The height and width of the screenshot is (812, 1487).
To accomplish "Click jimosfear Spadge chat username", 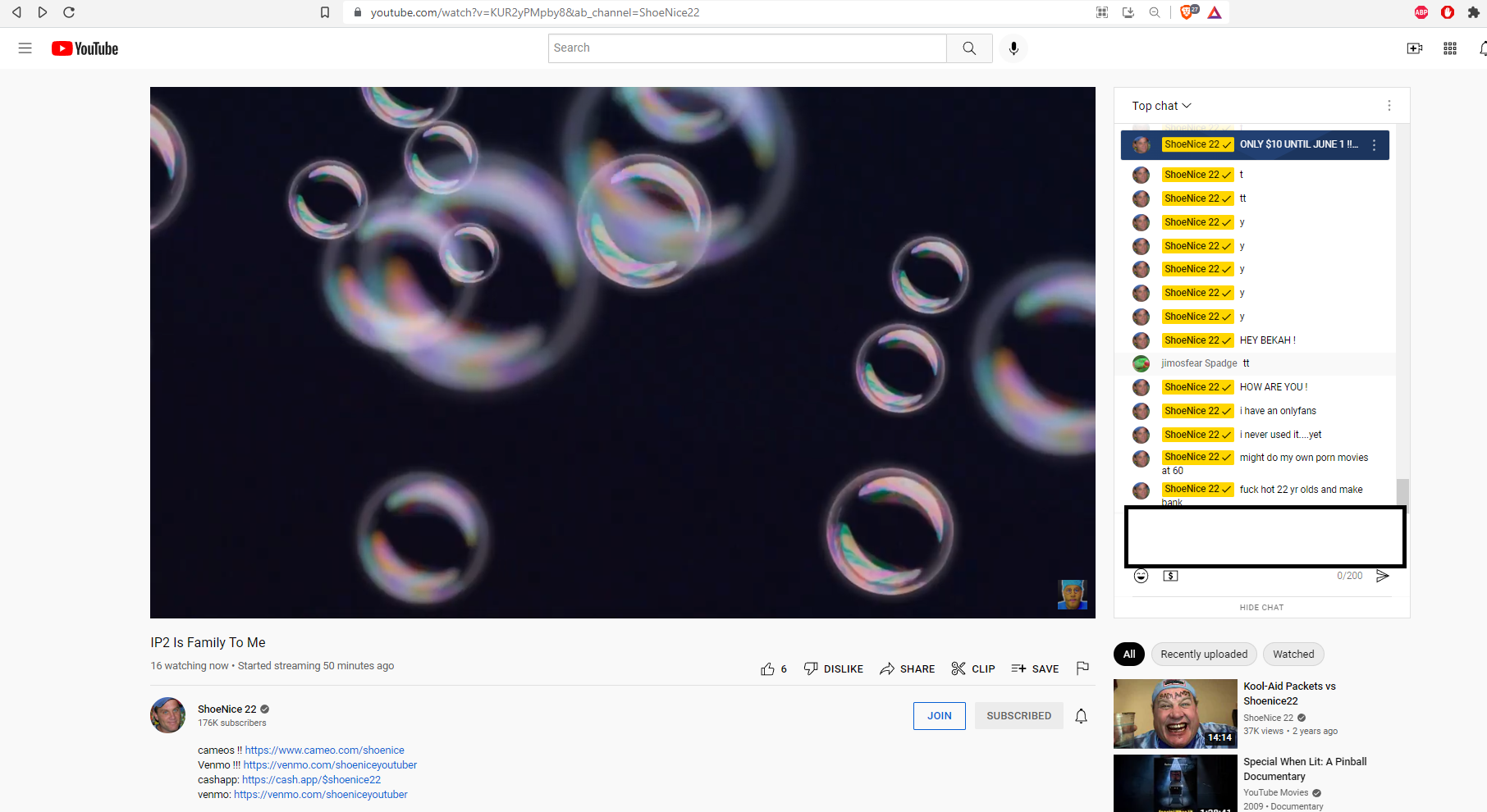I will [x=1199, y=363].
